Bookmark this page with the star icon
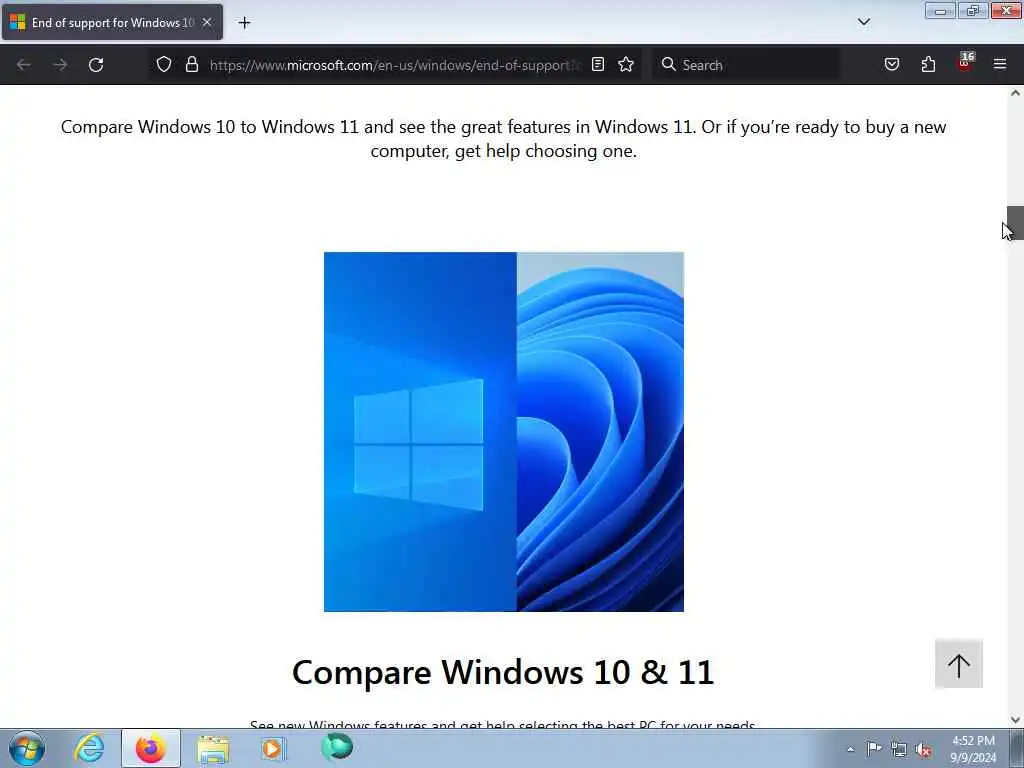Image resolution: width=1024 pixels, height=768 pixels. [626, 64]
